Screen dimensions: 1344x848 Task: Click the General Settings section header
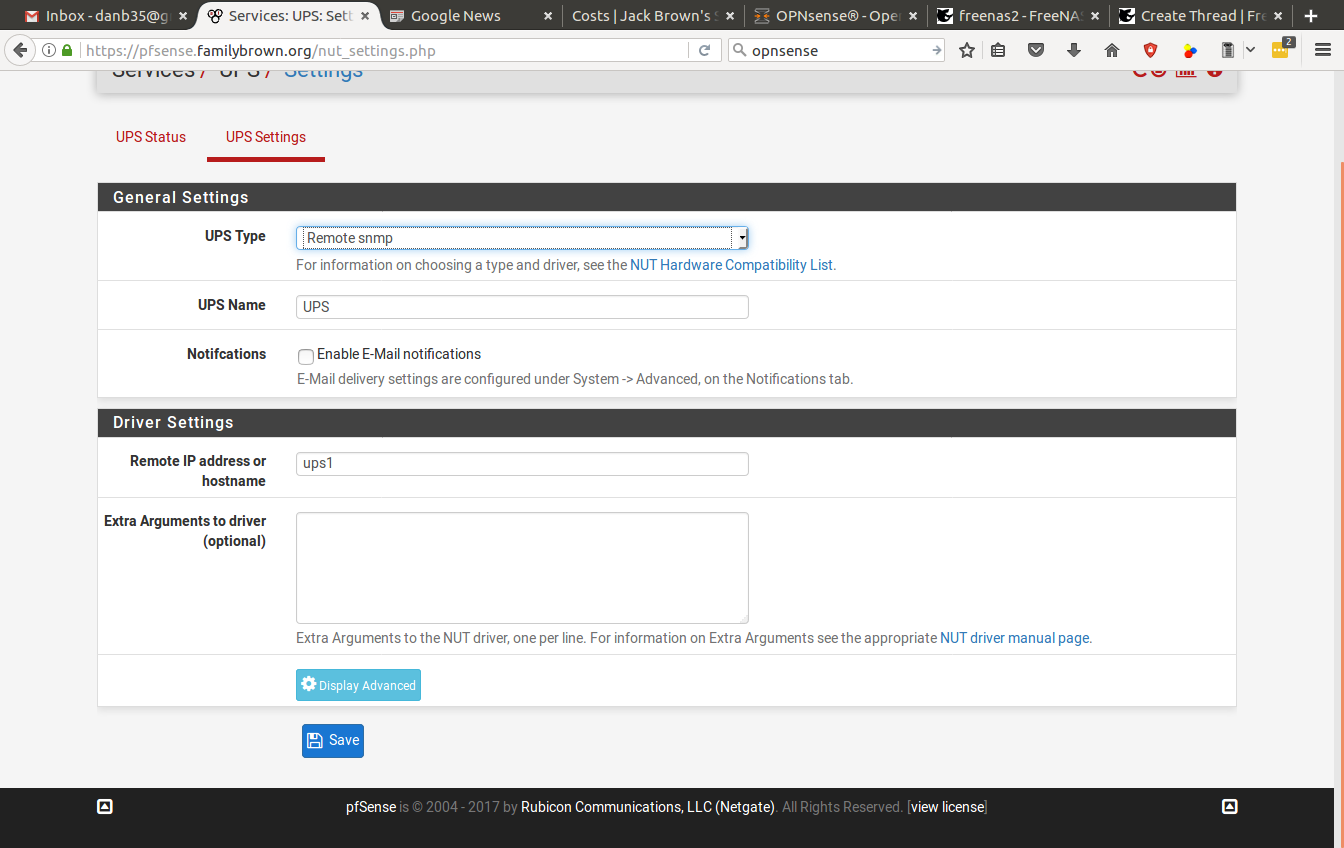click(667, 197)
